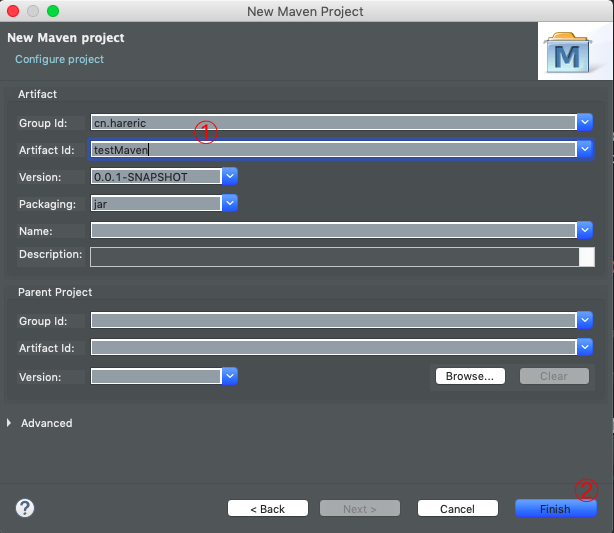The height and width of the screenshot is (533, 614).
Task: Open the Help question mark icon
Action: click(25, 508)
